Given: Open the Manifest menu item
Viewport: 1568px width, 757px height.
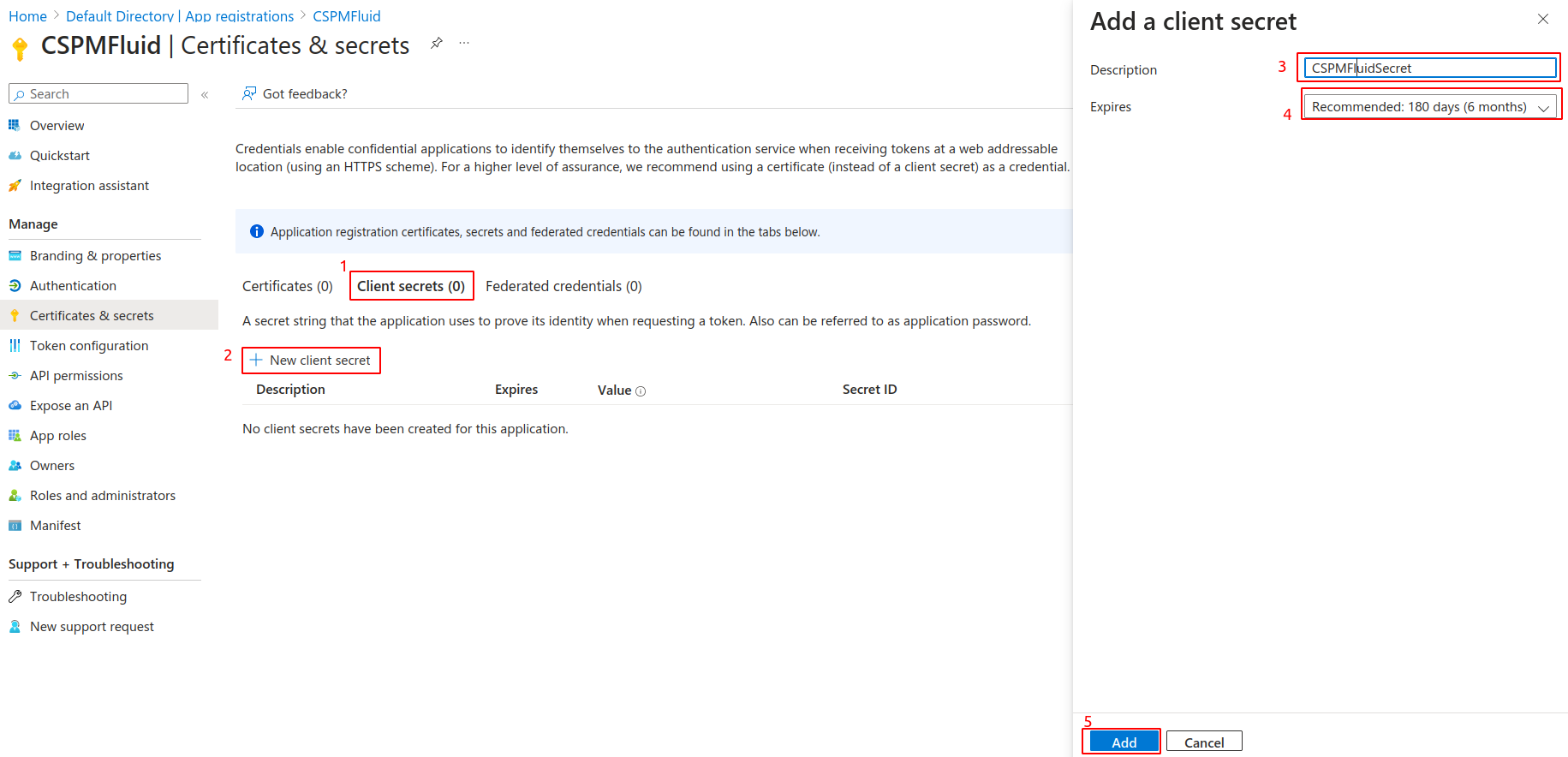Looking at the screenshot, I should [56, 525].
